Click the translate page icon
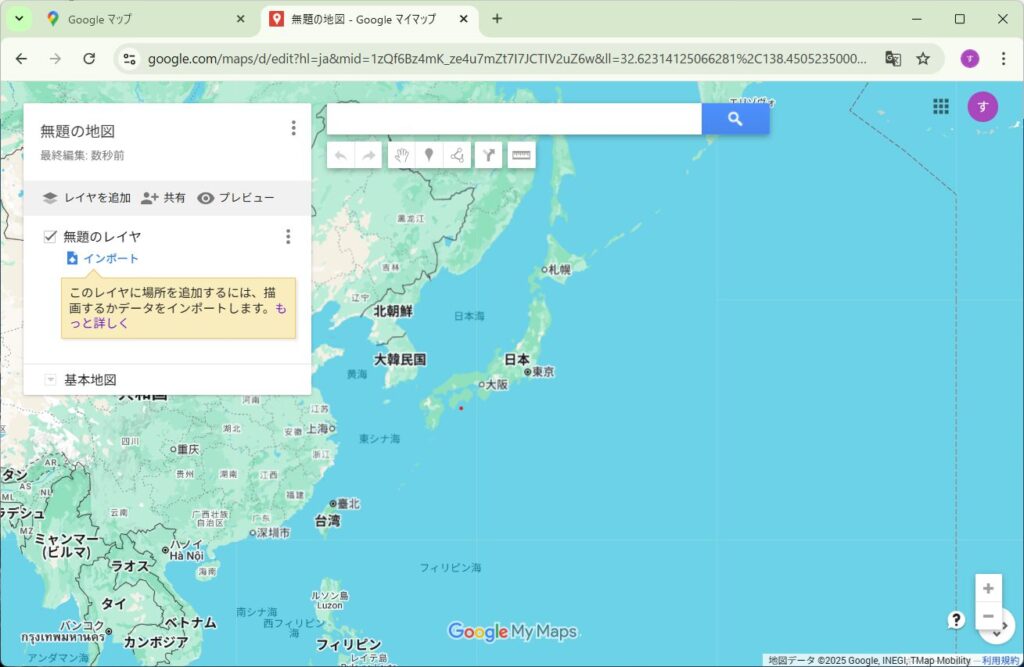This screenshot has width=1024, height=667. click(893, 59)
